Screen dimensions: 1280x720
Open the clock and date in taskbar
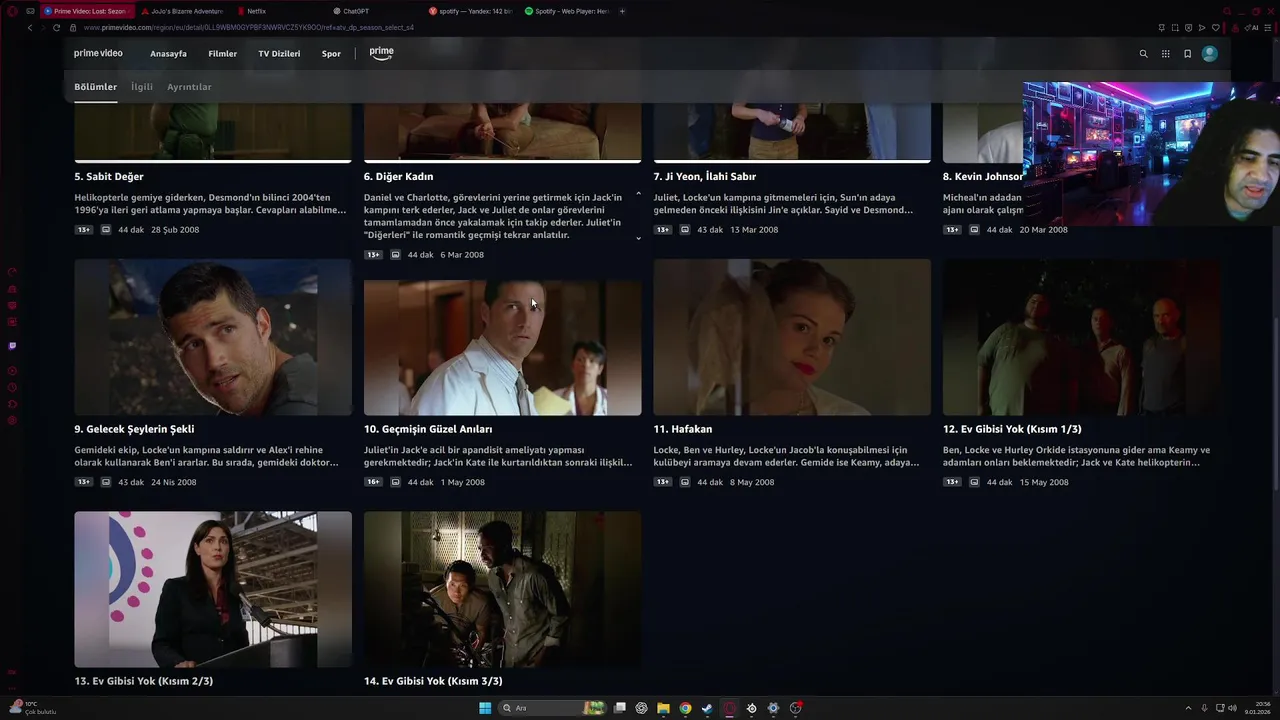(x=1258, y=708)
